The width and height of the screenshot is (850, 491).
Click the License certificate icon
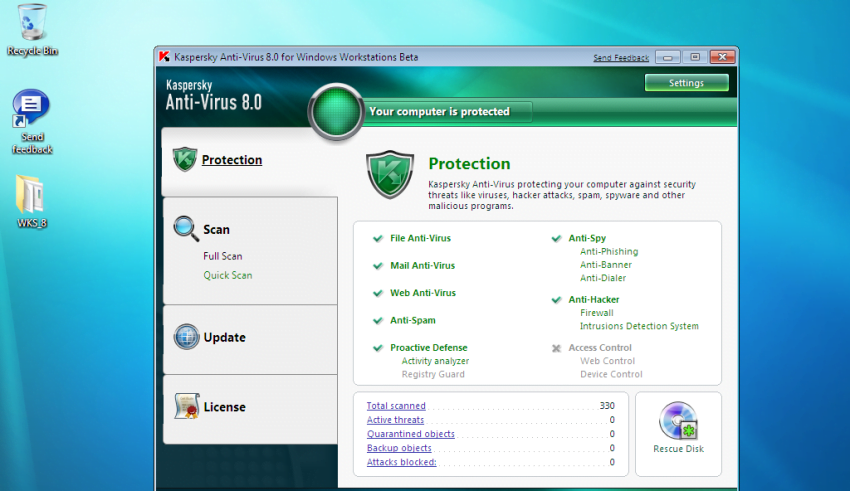point(187,406)
